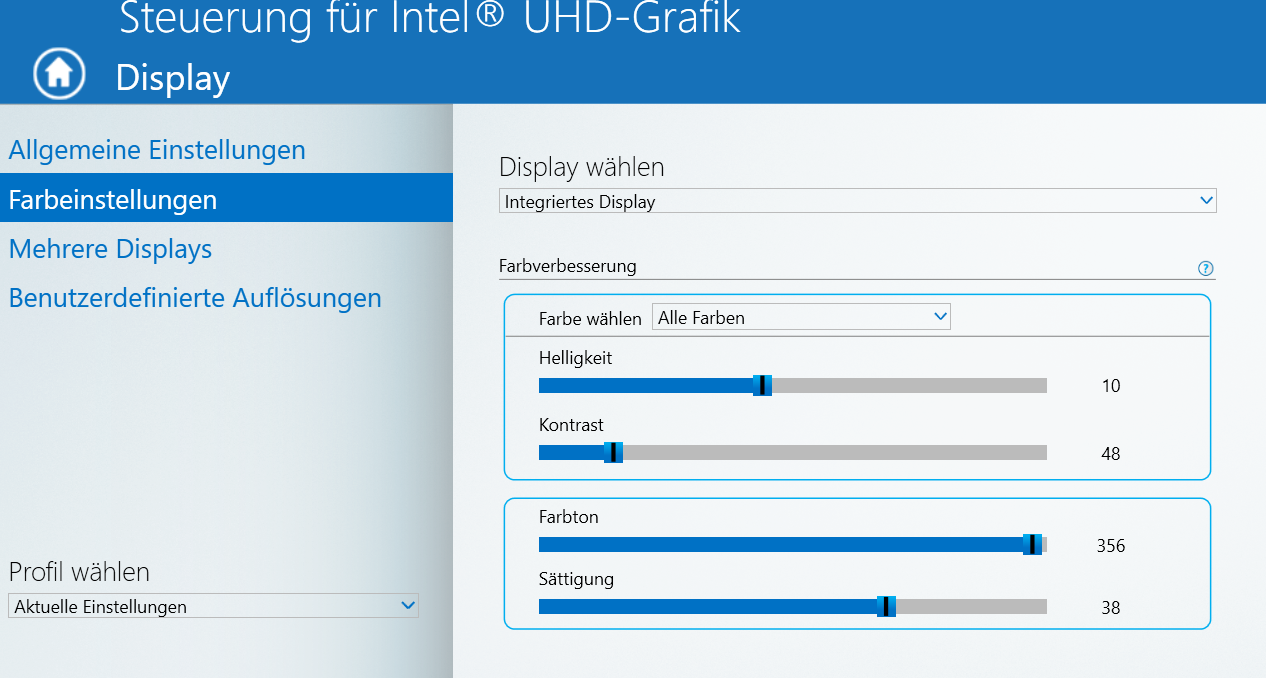Click the Helligkeit slider handle
1266x678 pixels.
762,386
